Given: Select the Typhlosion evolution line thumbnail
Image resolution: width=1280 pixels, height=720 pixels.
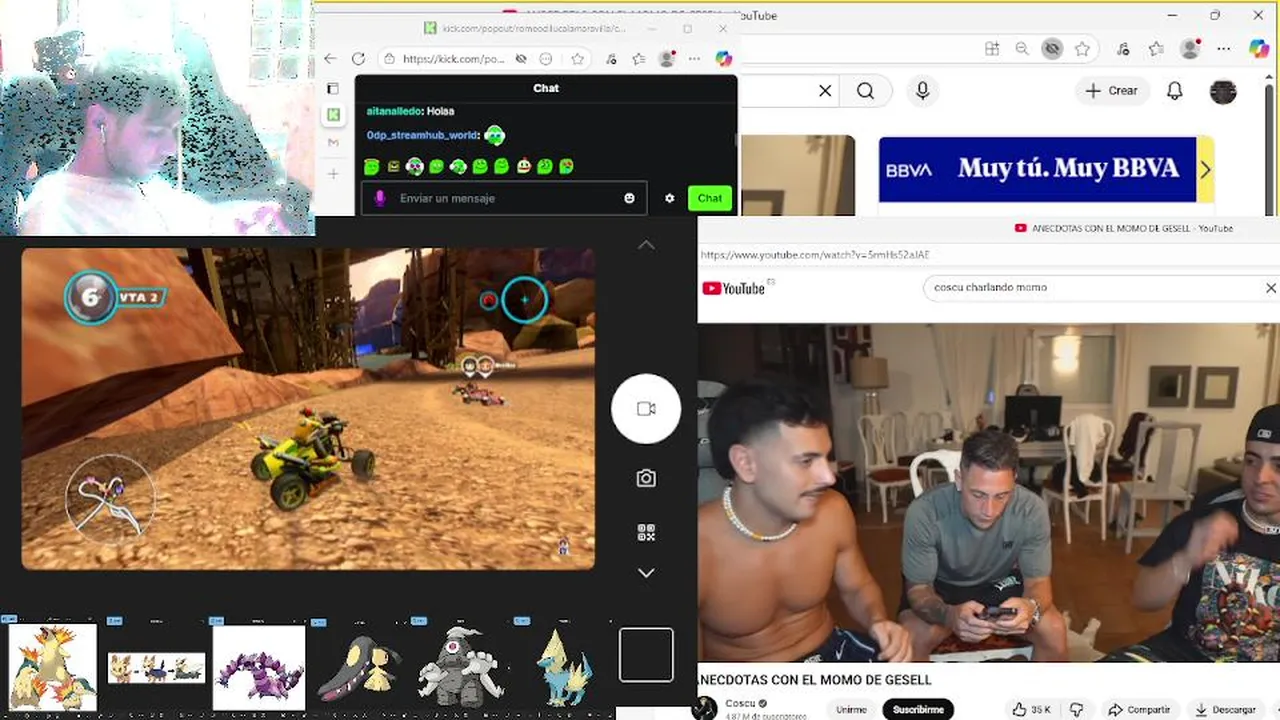Looking at the screenshot, I should (x=52, y=666).
